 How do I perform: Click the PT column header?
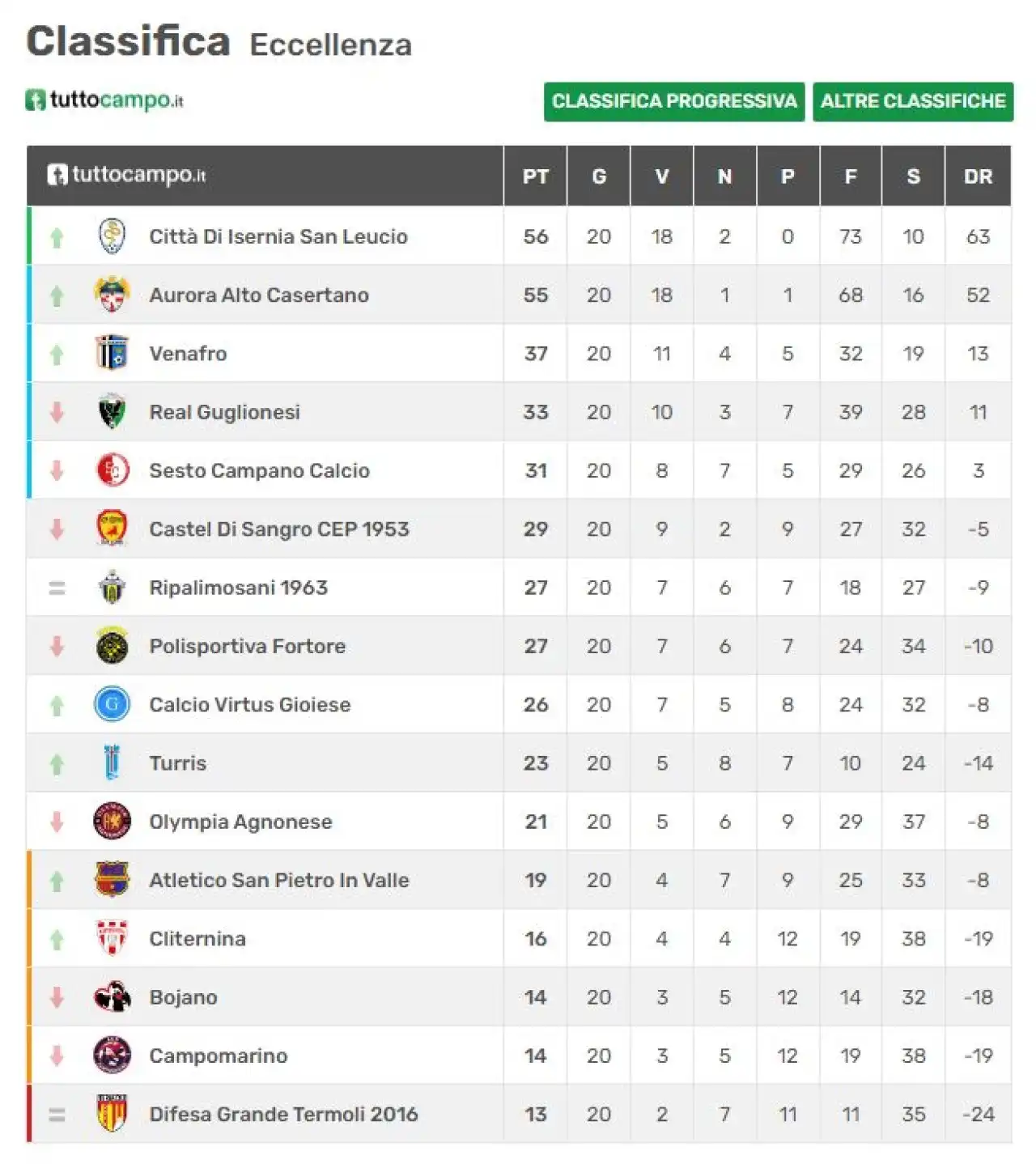(536, 176)
